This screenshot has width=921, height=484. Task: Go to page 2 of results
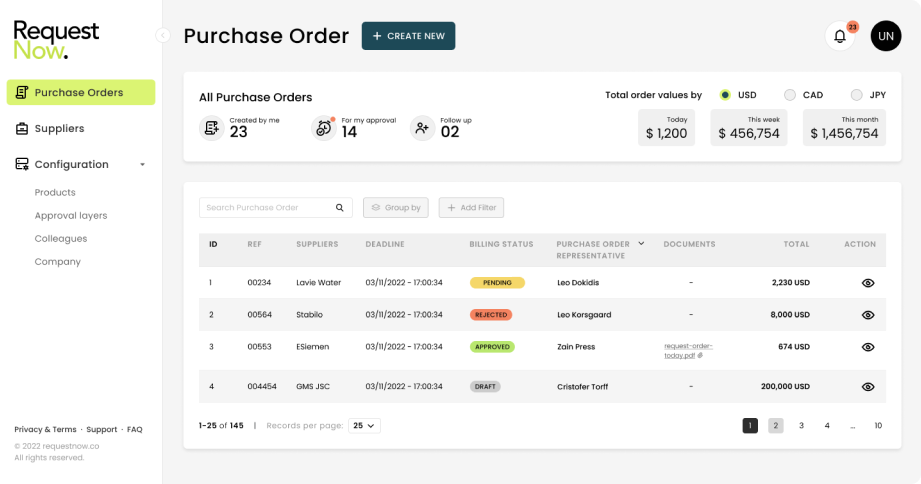(775, 425)
